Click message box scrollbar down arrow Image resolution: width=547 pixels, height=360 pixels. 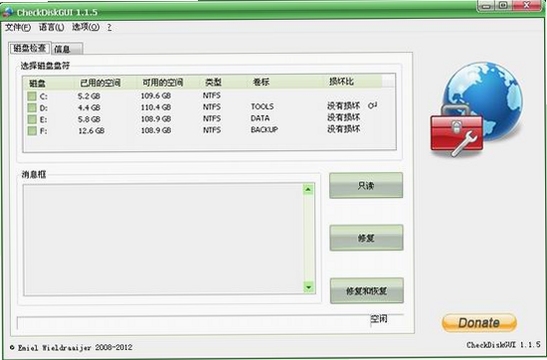pyautogui.click(x=308, y=287)
